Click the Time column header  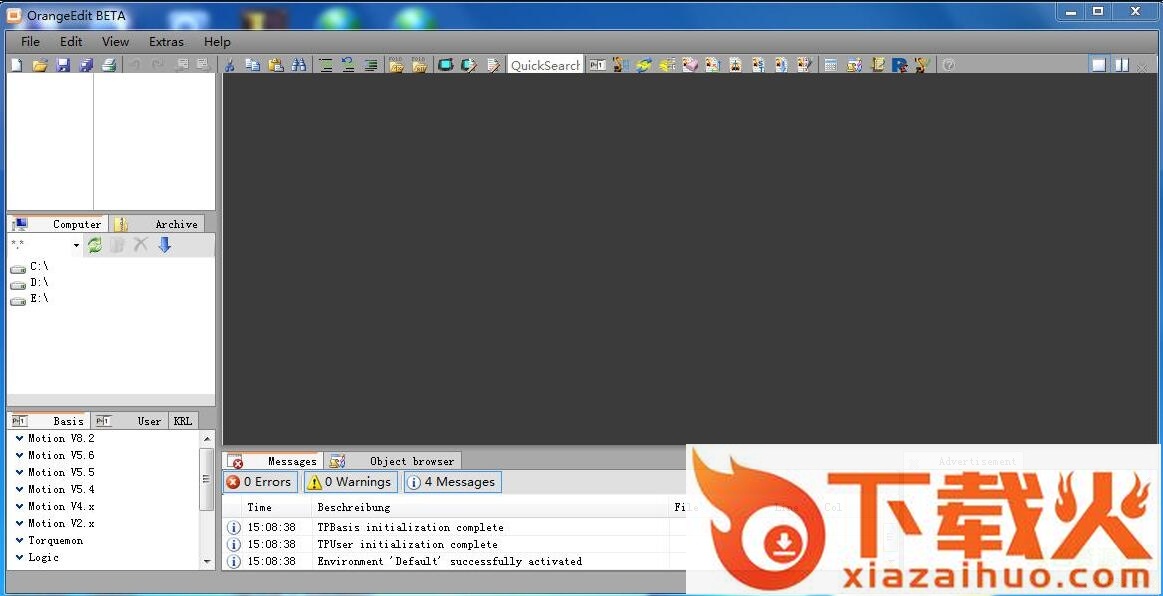click(277, 508)
